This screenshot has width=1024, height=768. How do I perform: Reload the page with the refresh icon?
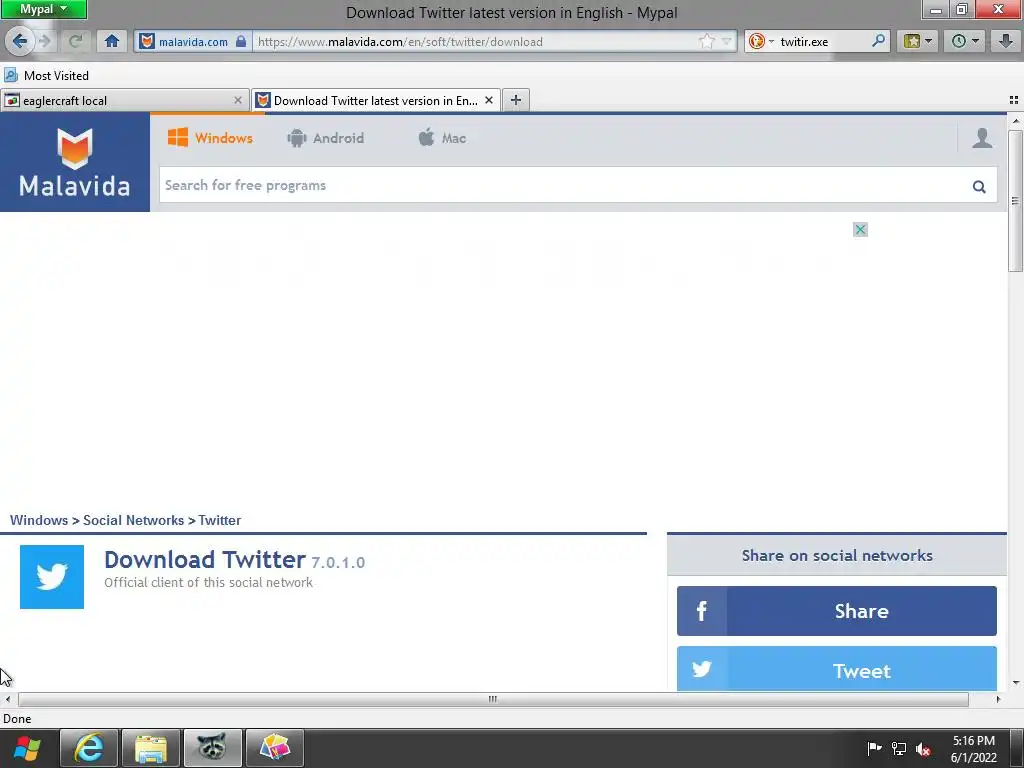(x=75, y=42)
